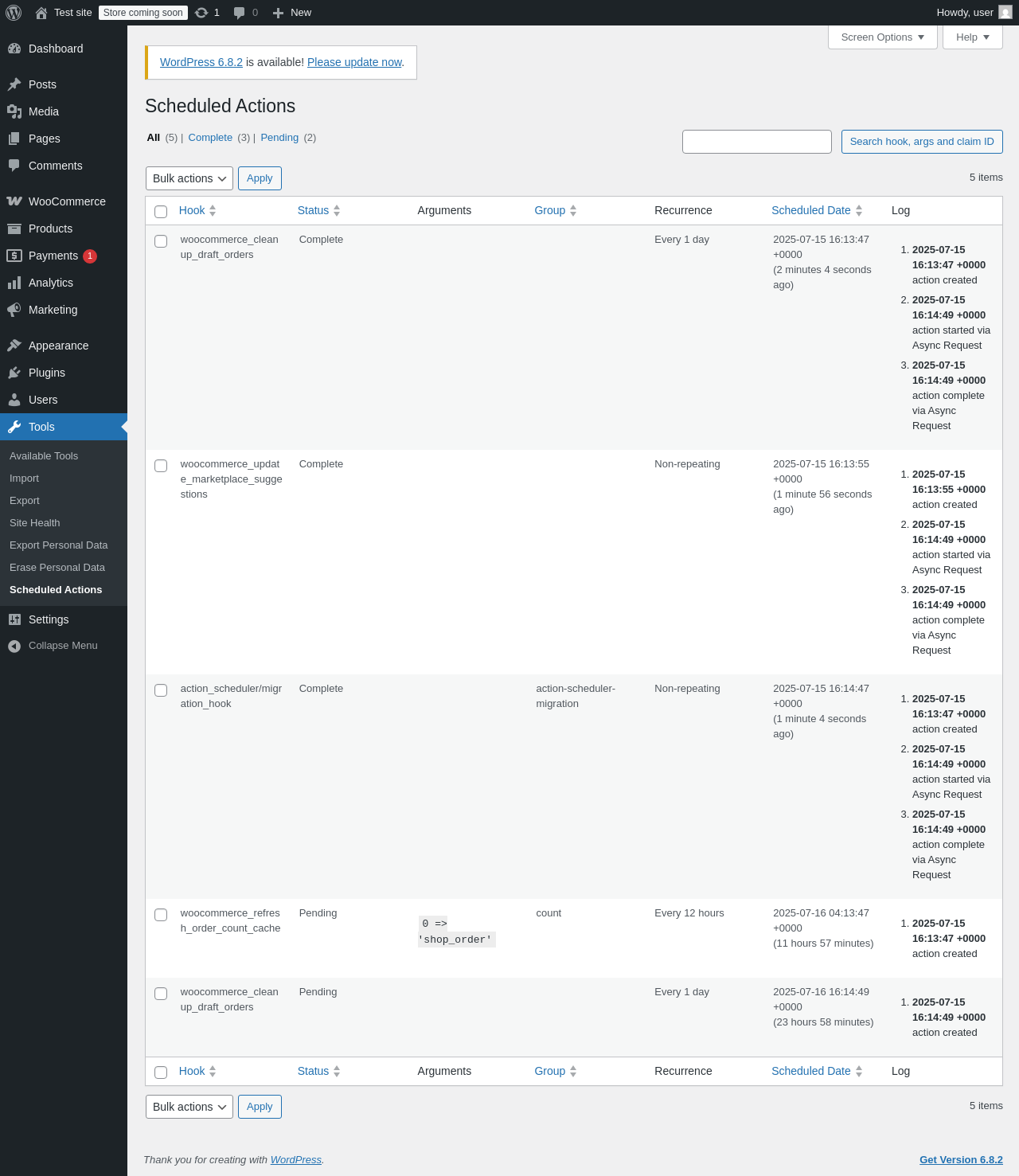
Task: Click the Collapse Menu arrow icon
Action: tap(14, 646)
